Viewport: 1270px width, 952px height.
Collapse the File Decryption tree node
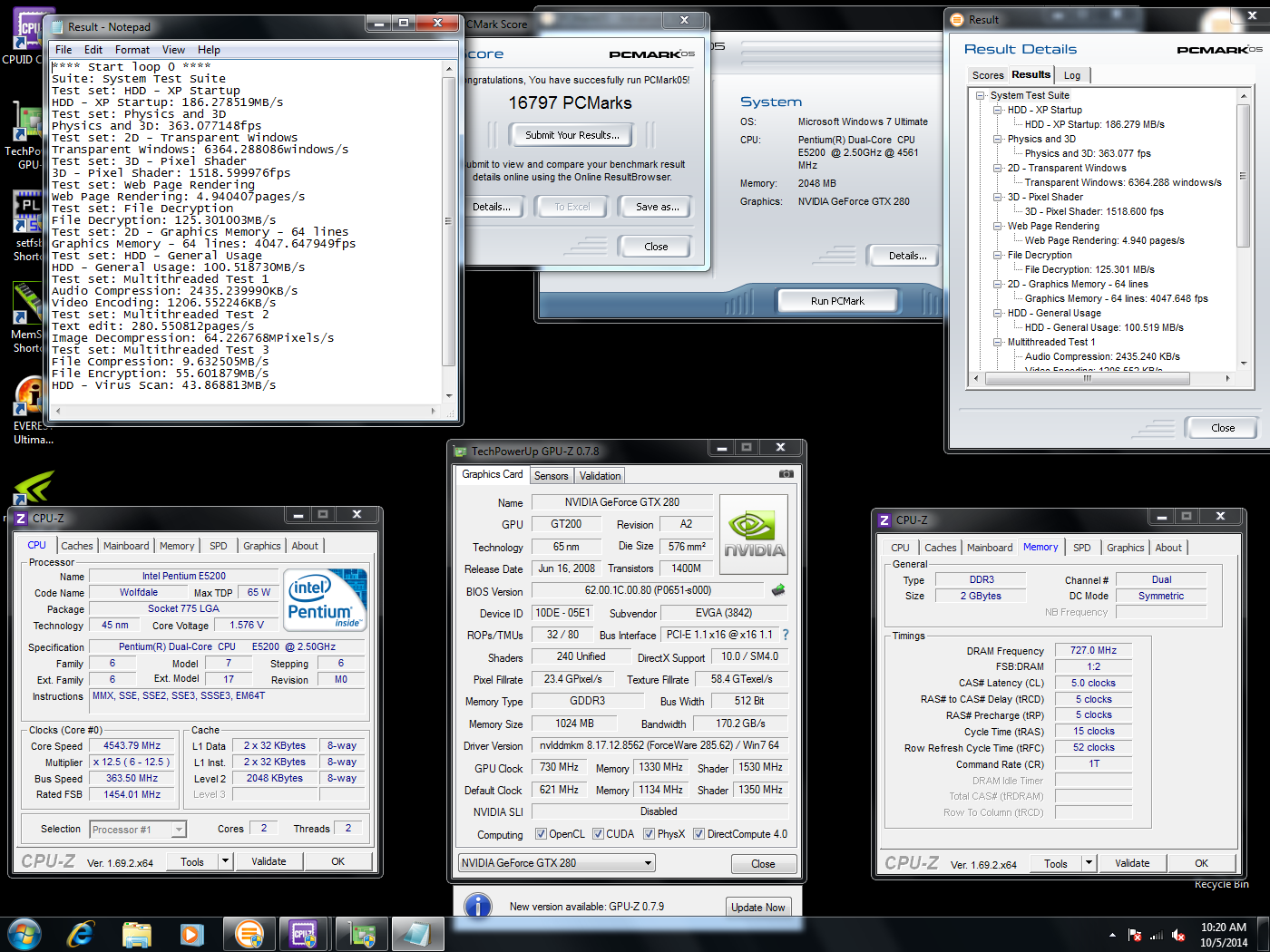pos(998,256)
